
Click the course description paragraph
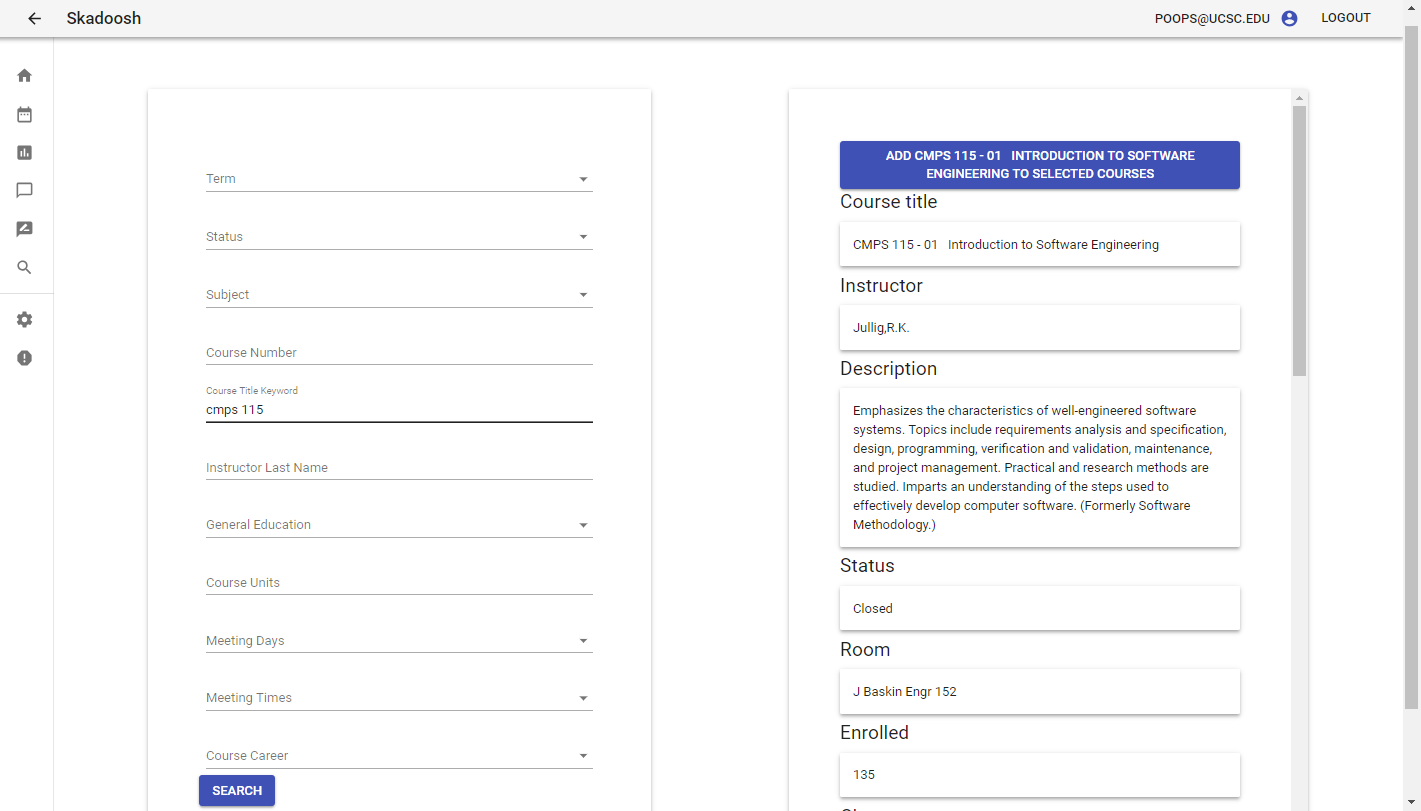[1040, 468]
